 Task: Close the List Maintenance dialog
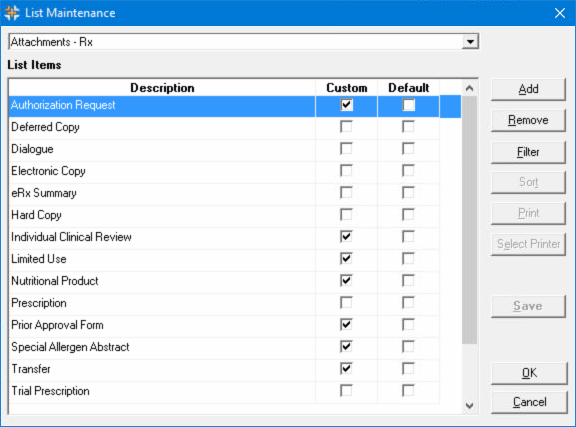(x=560, y=13)
